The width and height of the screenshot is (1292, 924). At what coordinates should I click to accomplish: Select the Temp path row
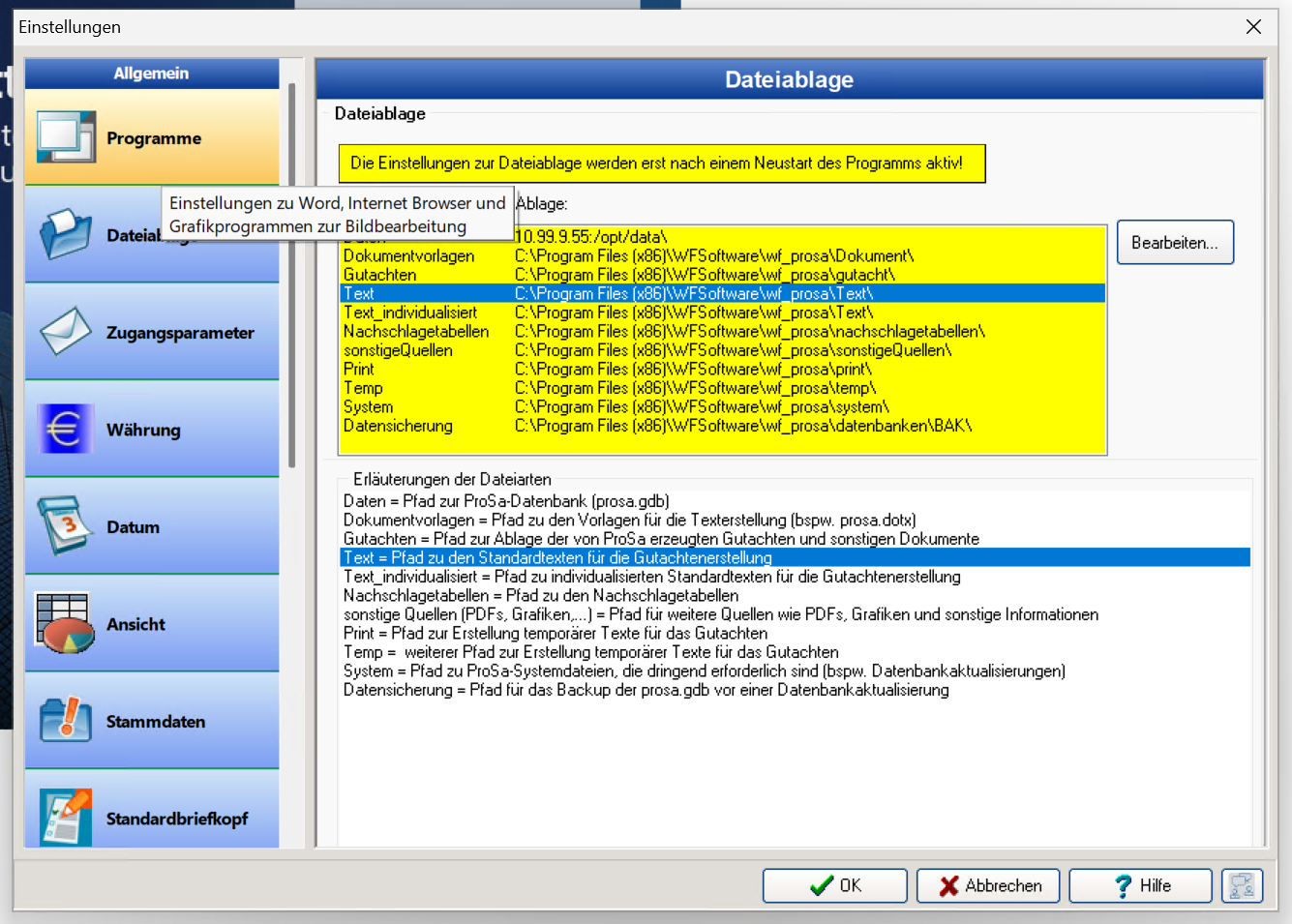723,388
